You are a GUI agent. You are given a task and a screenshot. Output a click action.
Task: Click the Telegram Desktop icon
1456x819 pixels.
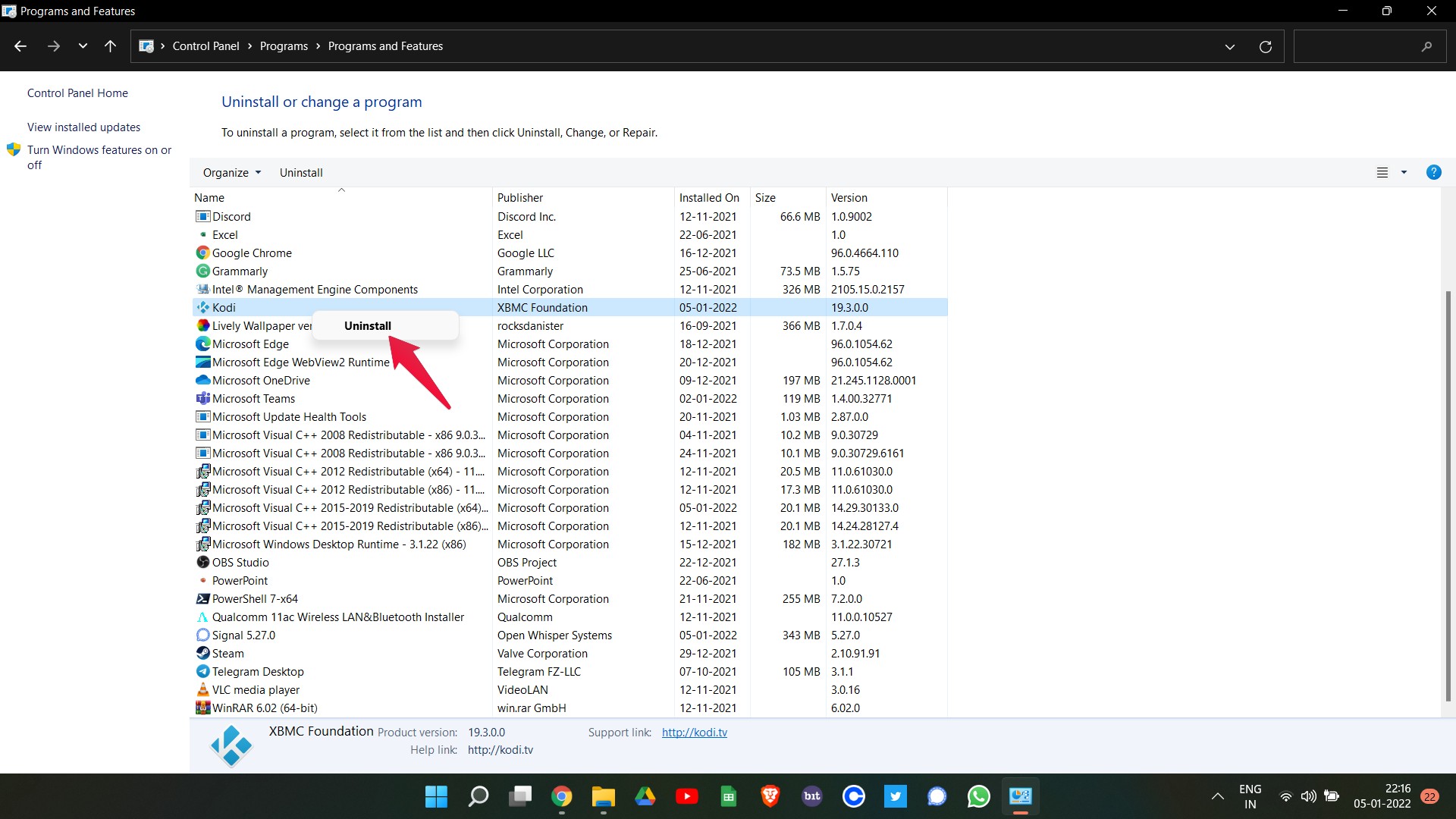click(201, 671)
